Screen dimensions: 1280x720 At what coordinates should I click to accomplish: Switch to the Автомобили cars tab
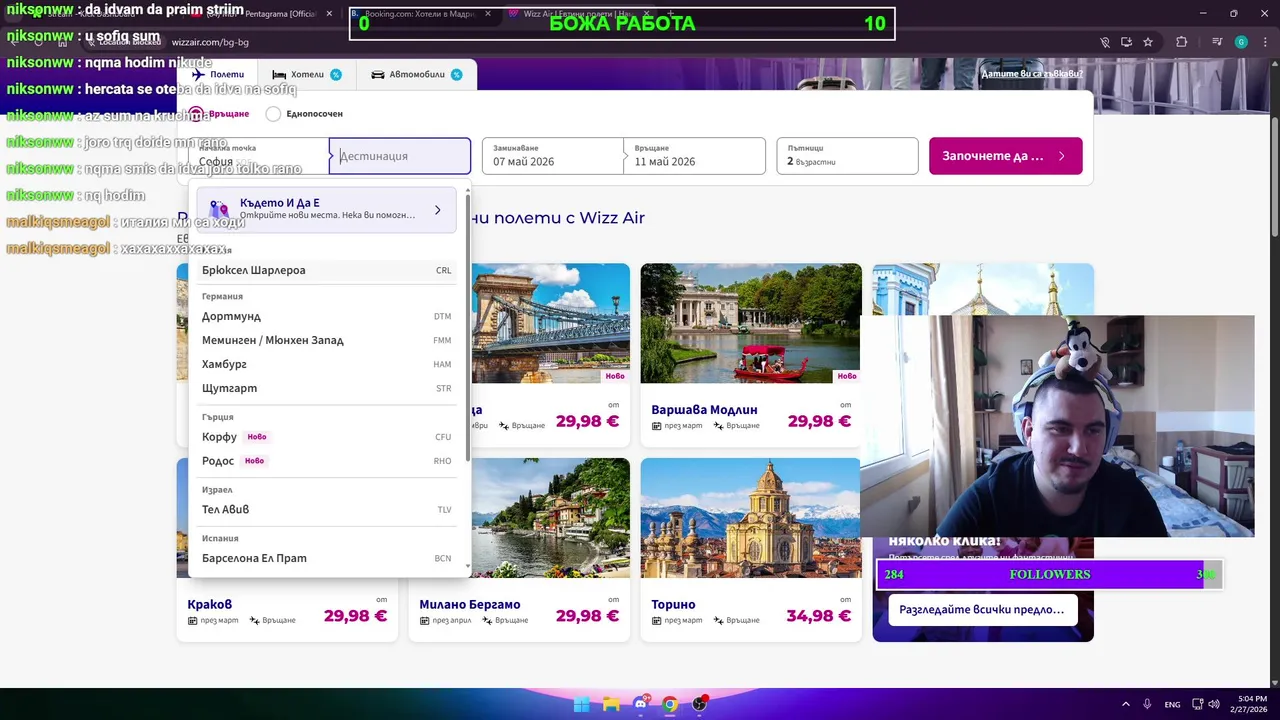(416, 74)
